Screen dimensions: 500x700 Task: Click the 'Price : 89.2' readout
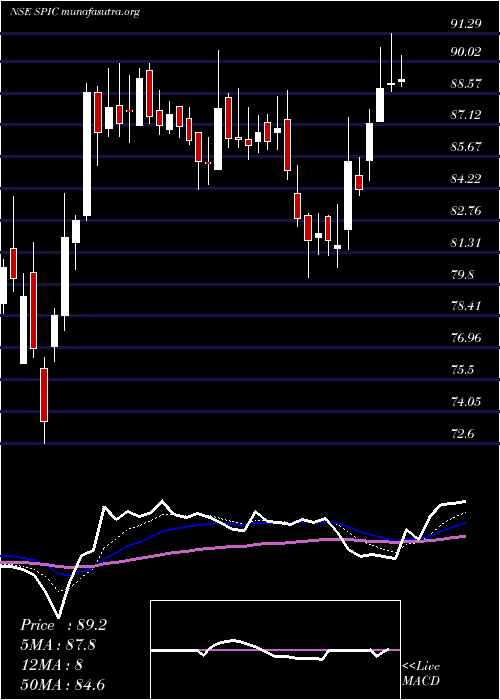tap(63, 625)
